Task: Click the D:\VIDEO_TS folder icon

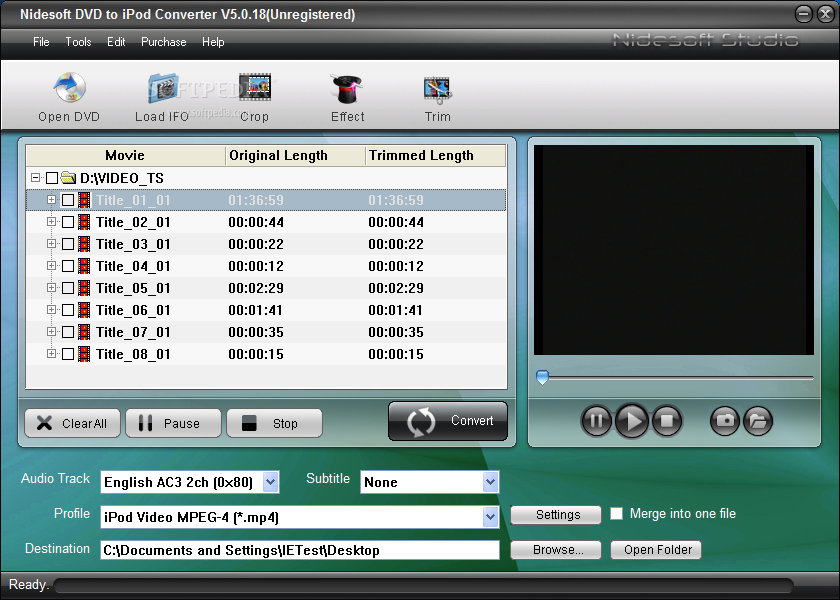Action: coord(68,177)
